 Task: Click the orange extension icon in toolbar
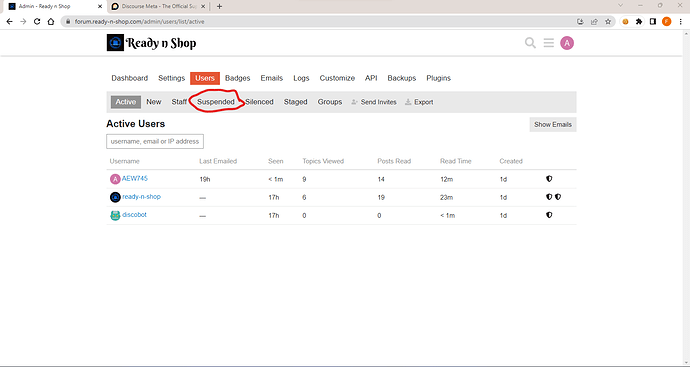[x=625, y=21]
